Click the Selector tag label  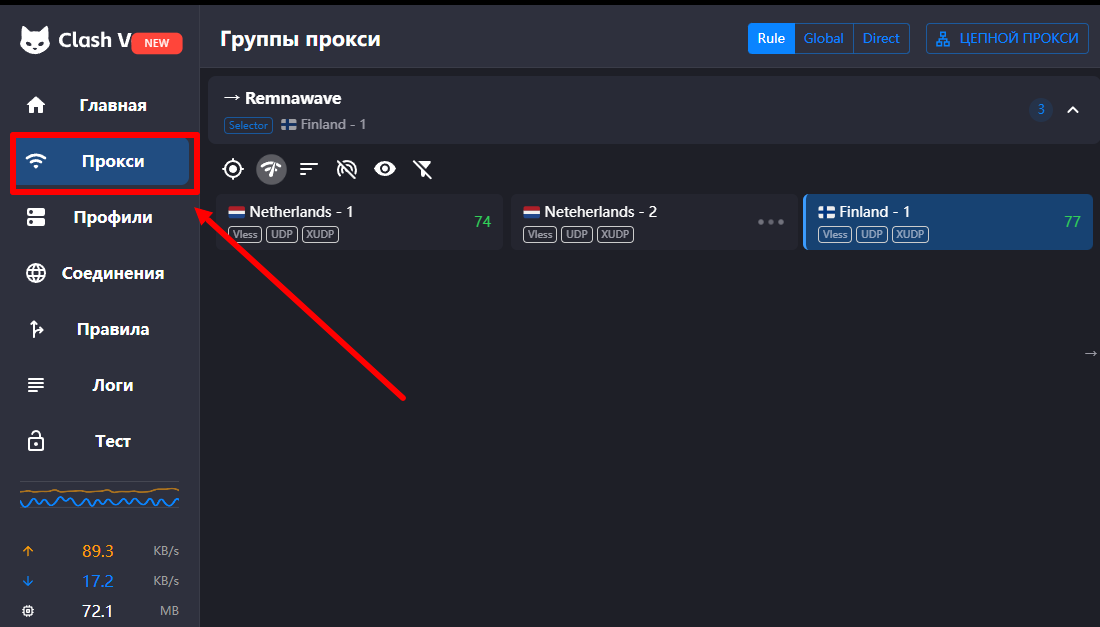248,126
